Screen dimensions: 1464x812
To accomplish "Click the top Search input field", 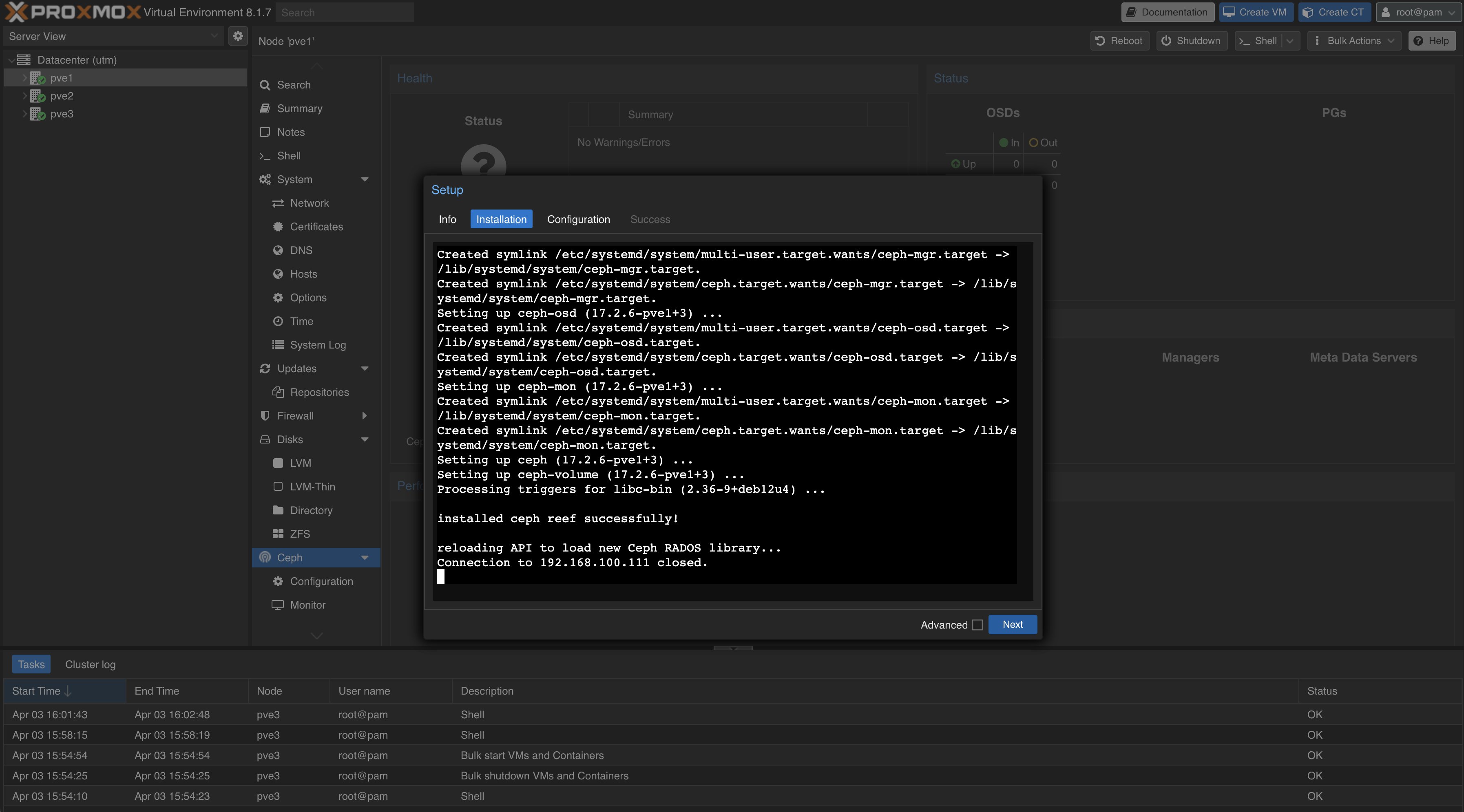I will click(x=345, y=13).
